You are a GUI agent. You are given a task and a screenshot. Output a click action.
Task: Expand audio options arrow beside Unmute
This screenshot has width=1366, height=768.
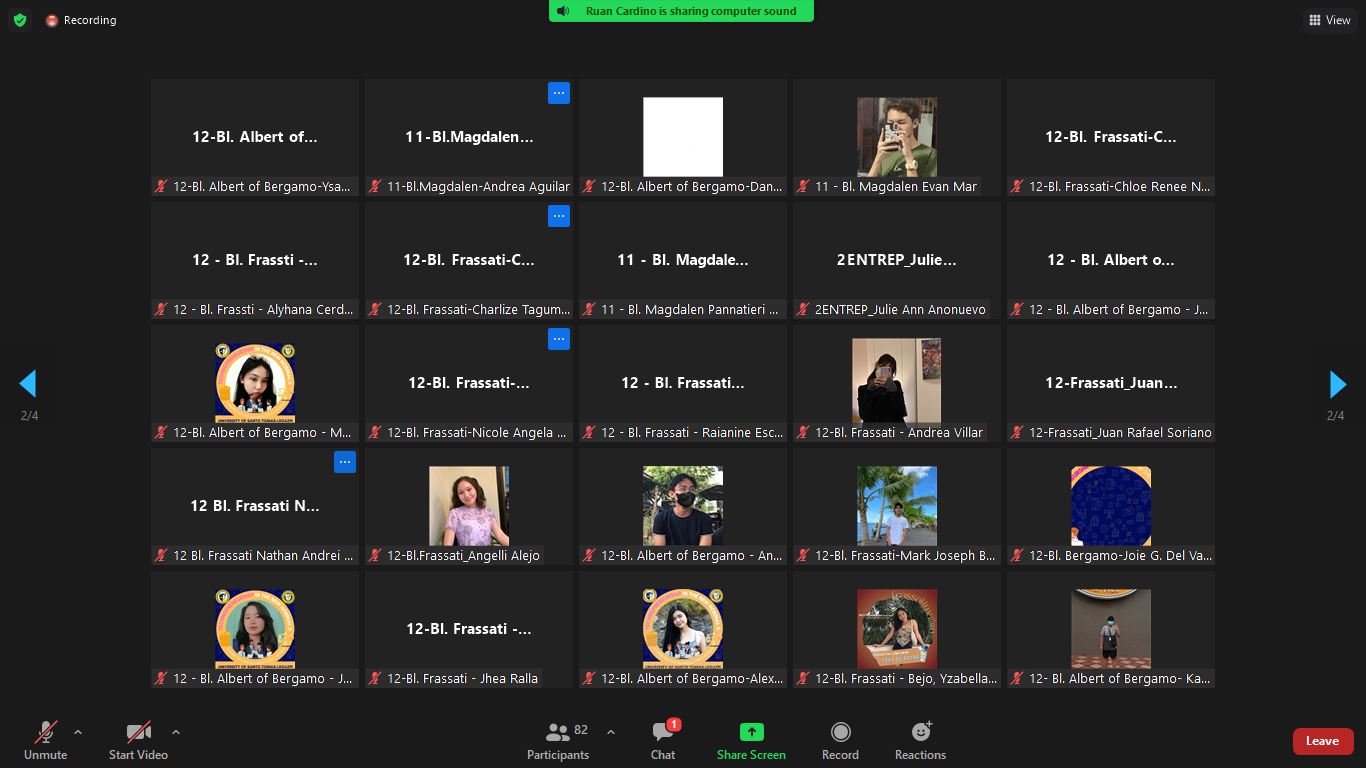[78, 732]
